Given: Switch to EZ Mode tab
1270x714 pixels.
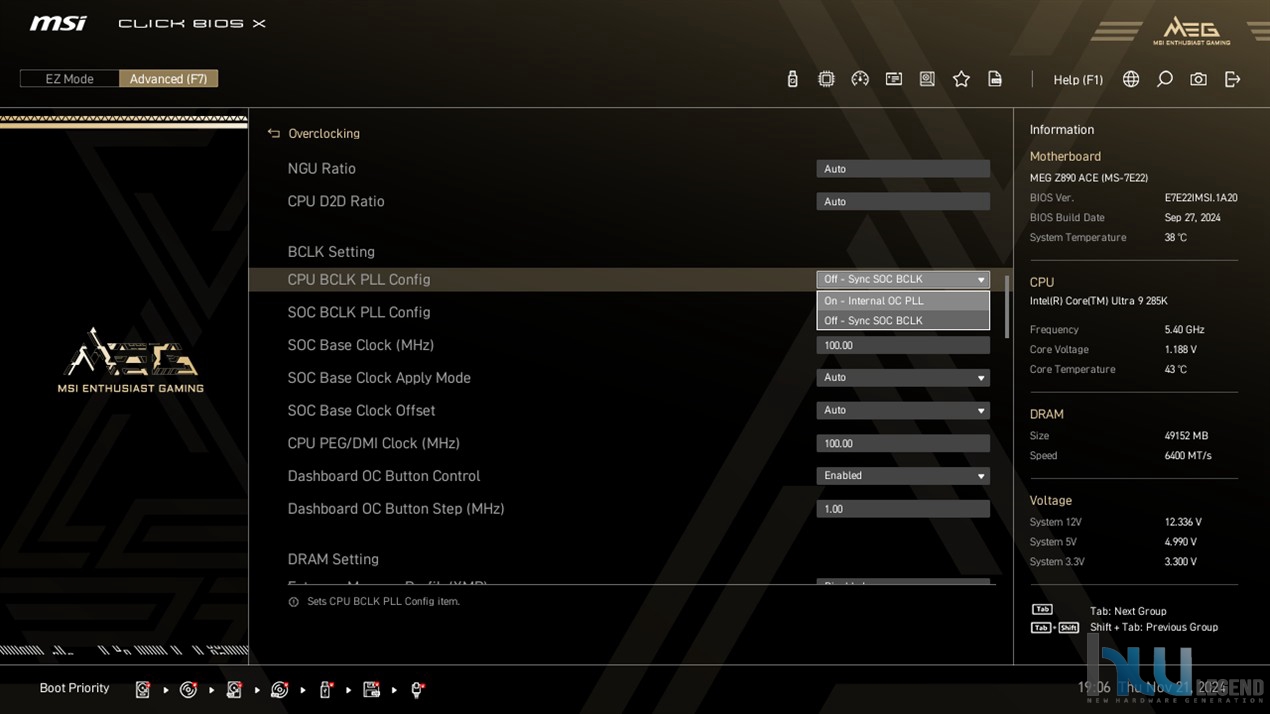Looking at the screenshot, I should pyautogui.click(x=70, y=79).
